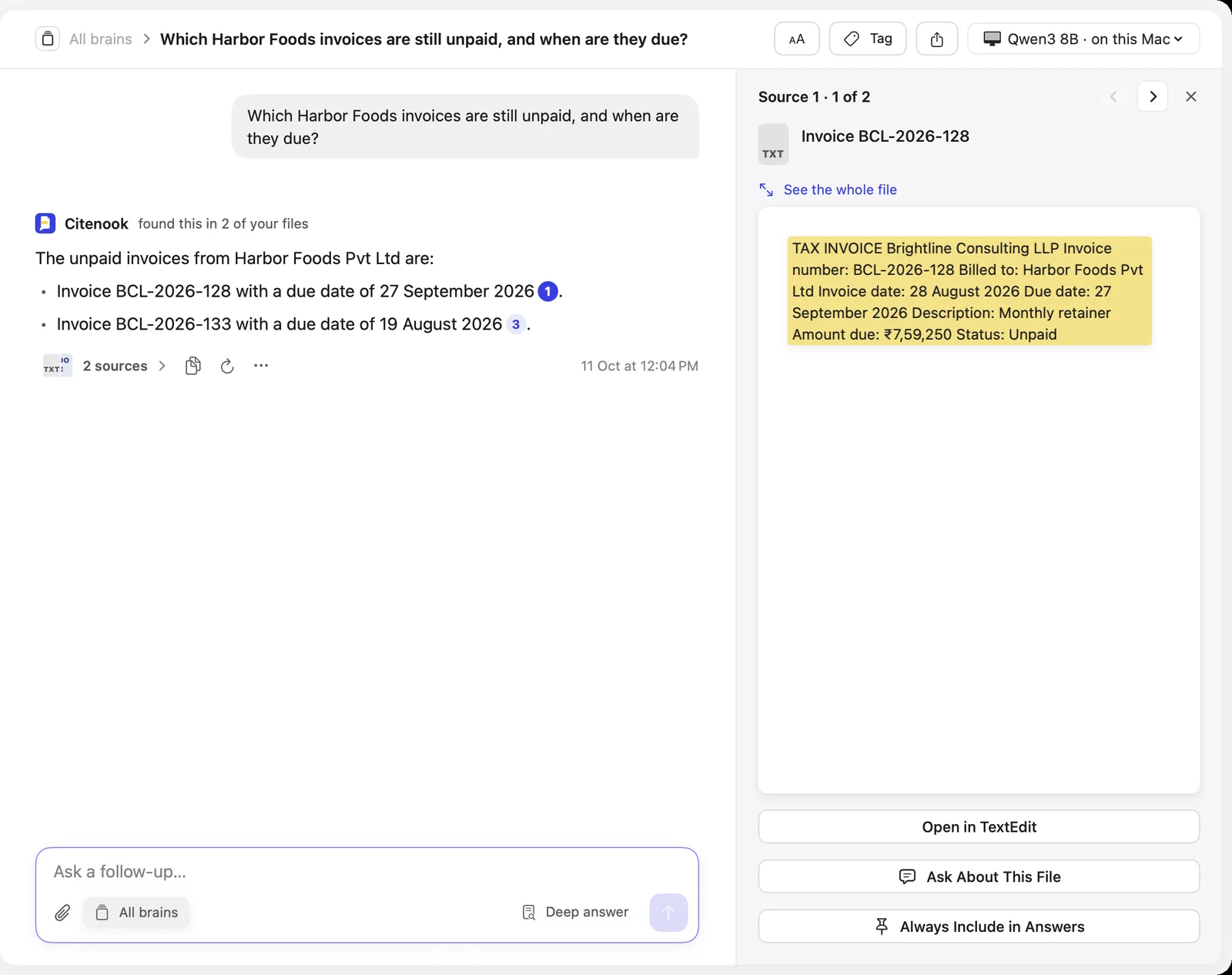Image resolution: width=1232 pixels, height=975 pixels.
Task: Click the highlighted invoice excerpt text
Action: [x=969, y=291]
